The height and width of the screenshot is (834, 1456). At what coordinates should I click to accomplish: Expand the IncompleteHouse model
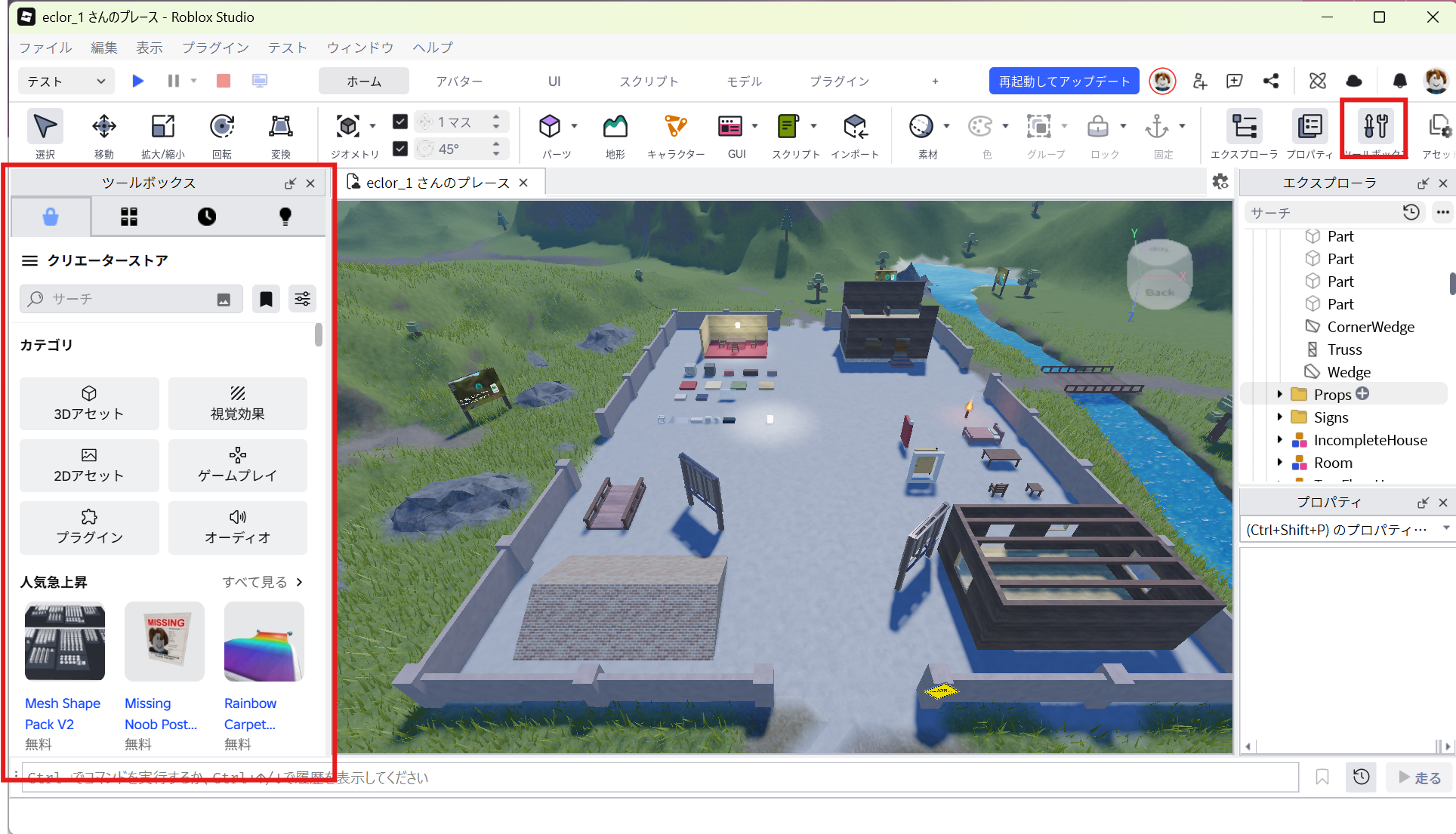(x=1279, y=439)
